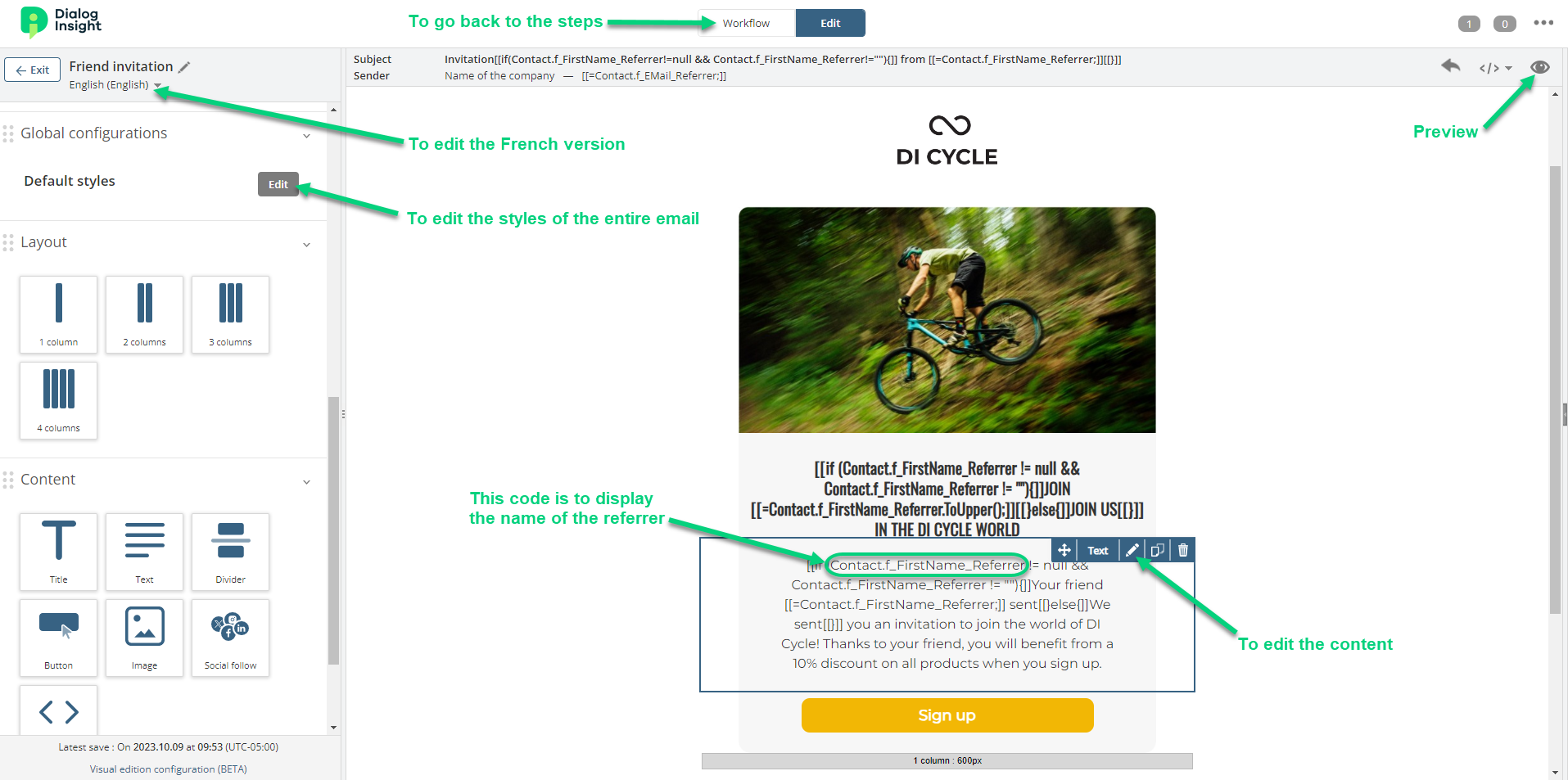1568x780 pixels.
Task: Click the undo arrow in the top bar
Action: click(1451, 66)
